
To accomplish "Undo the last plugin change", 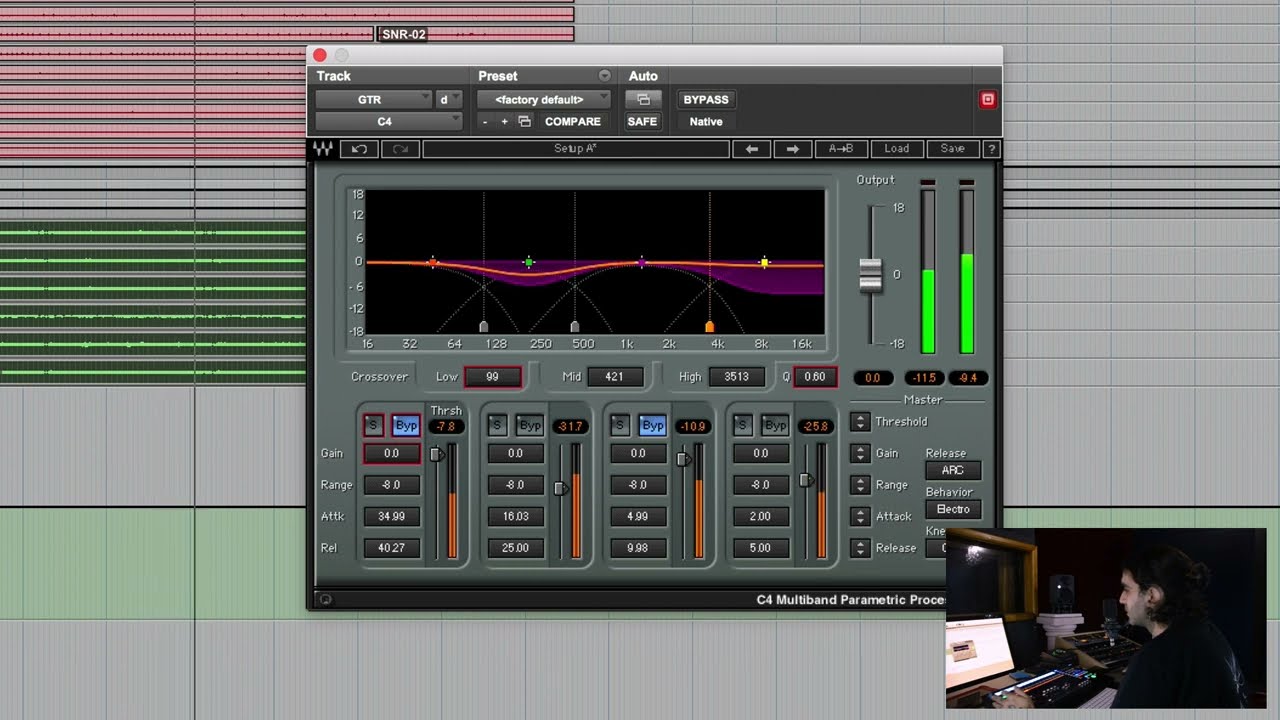I will click(359, 149).
